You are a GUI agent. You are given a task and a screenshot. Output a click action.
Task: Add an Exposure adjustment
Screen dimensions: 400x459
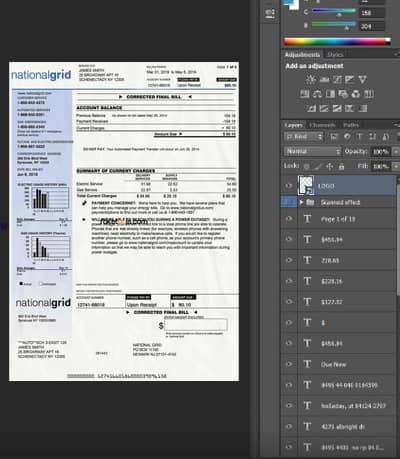350,79
